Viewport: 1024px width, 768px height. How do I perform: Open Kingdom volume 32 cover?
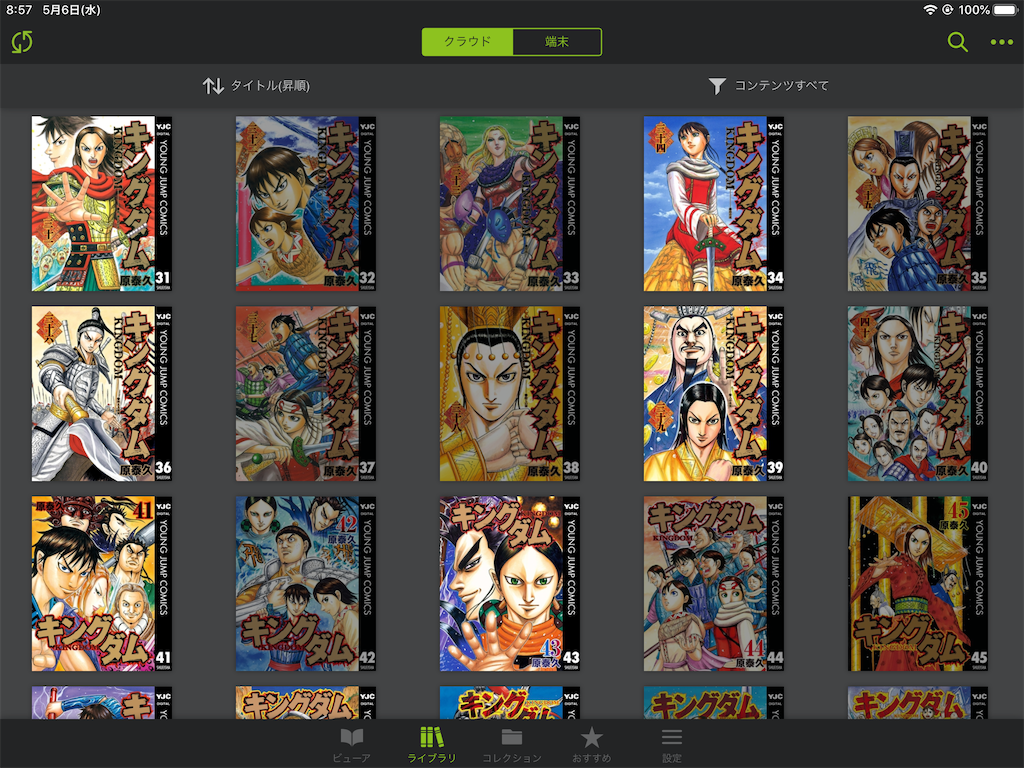pyautogui.click(x=306, y=204)
